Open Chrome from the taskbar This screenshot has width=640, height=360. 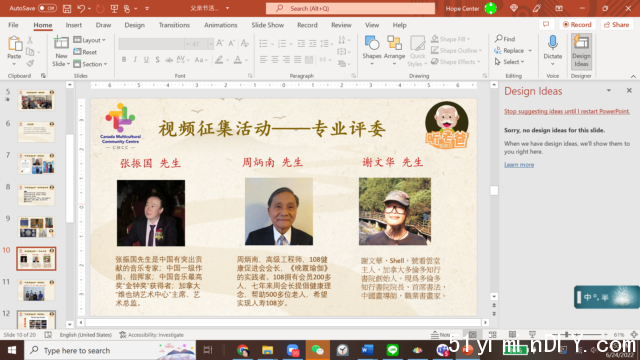pyautogui.click(x=243, y=350)
